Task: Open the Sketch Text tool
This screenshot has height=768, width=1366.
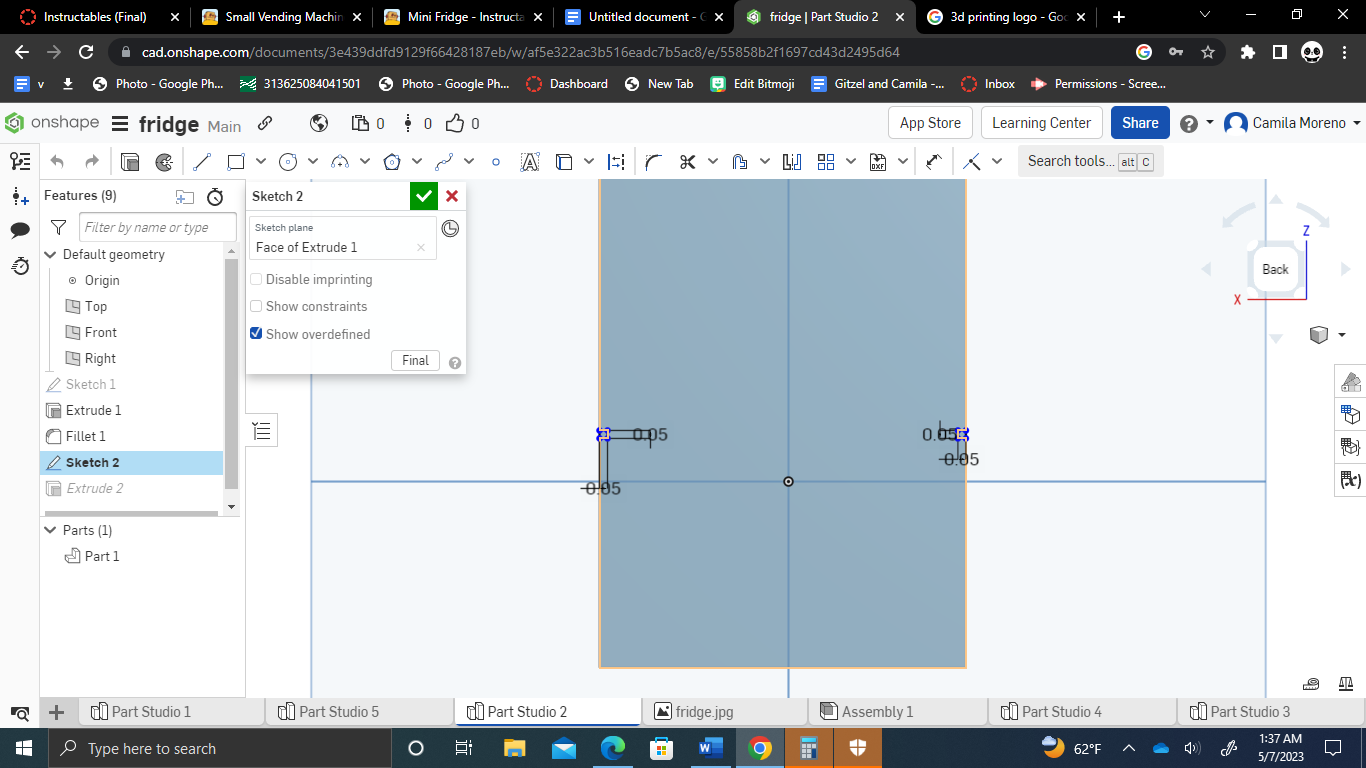Action: coord(528,160)
